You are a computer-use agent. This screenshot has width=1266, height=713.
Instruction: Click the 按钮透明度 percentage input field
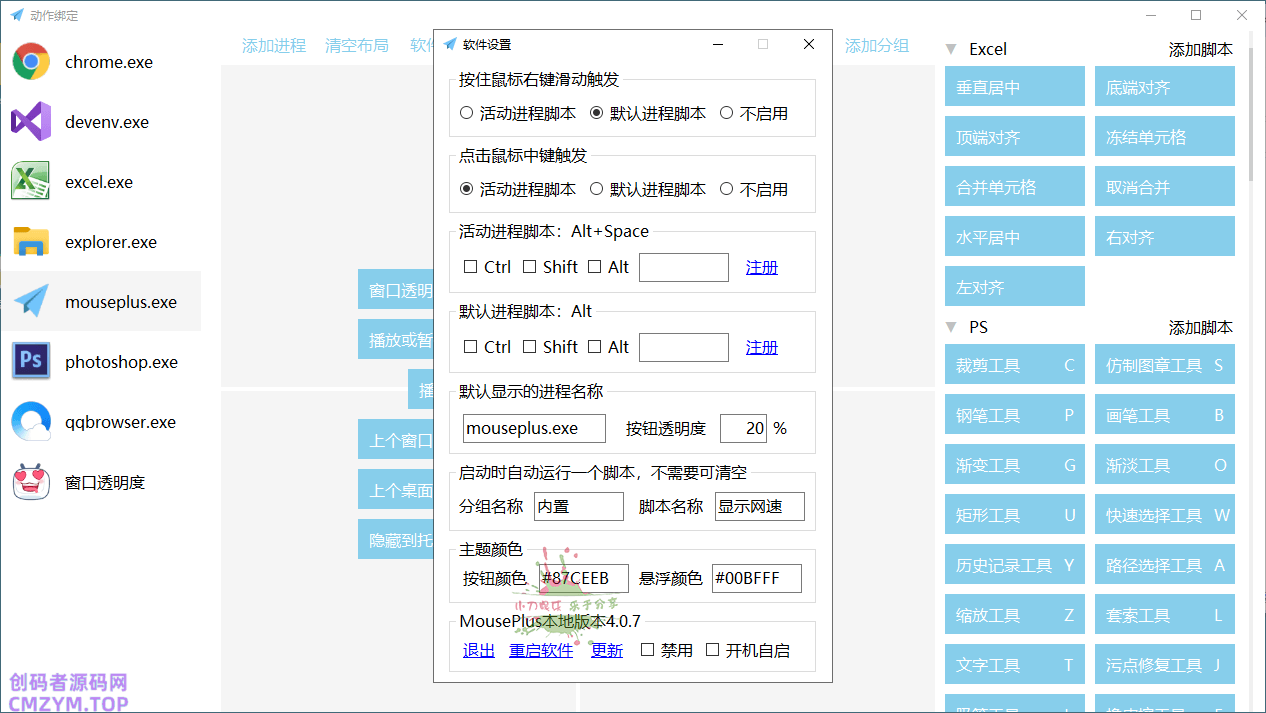[743, 428]
